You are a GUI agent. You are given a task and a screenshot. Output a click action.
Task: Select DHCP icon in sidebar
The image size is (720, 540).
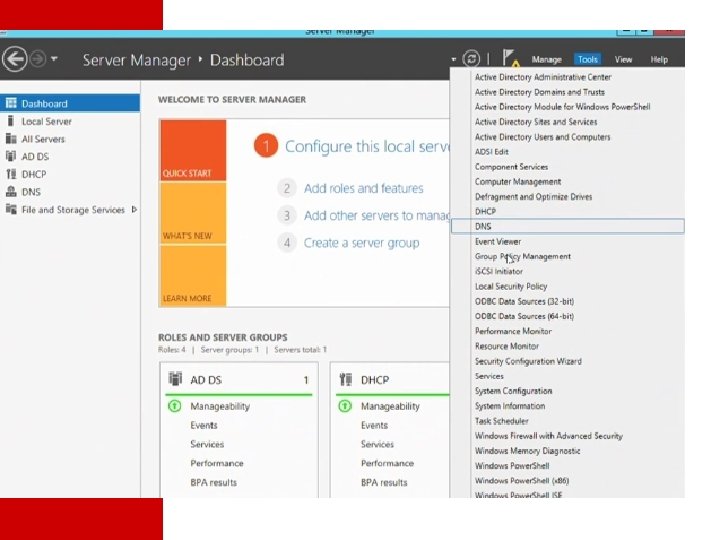click(x=11, y=174)
